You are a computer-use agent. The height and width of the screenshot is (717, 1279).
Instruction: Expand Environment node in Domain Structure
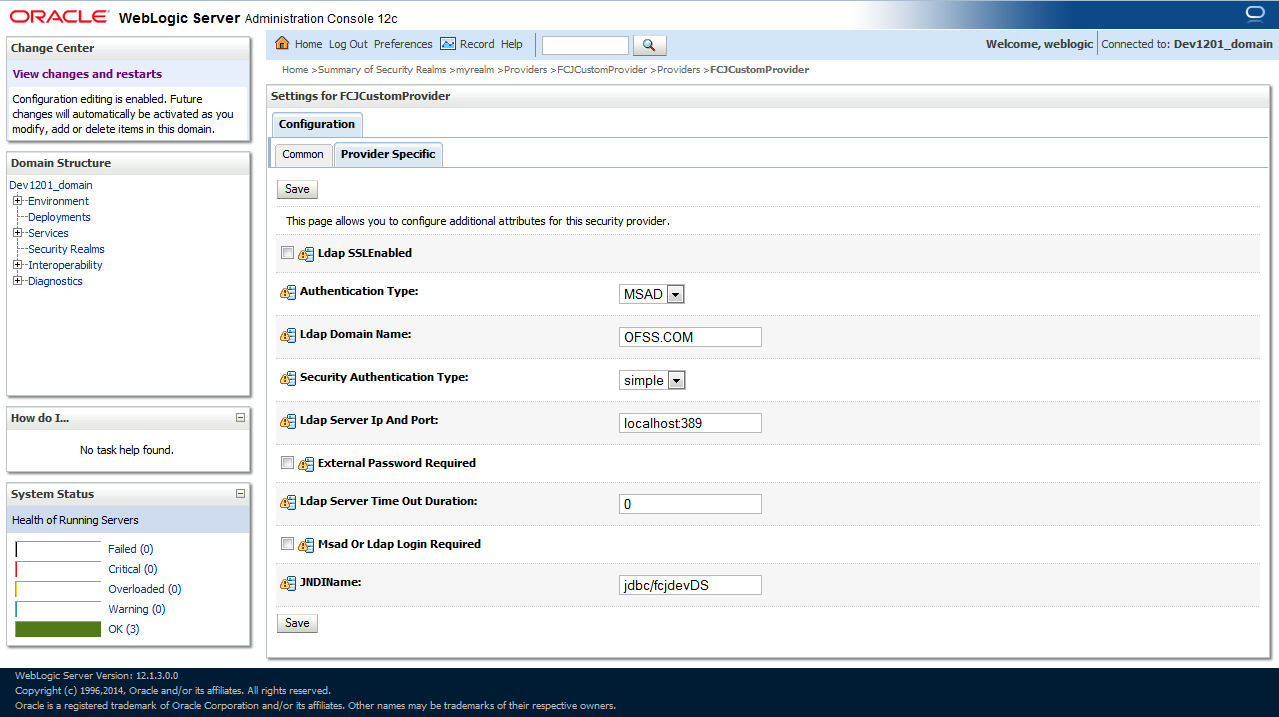point(18,201)
